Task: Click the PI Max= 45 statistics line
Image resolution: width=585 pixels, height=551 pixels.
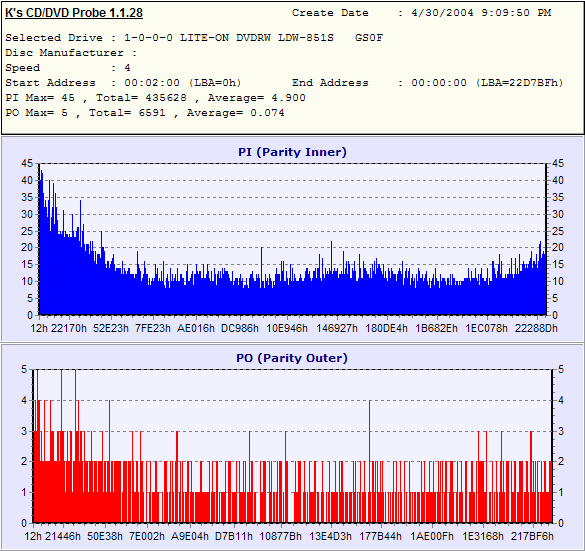Action: [x=156, y=98]
